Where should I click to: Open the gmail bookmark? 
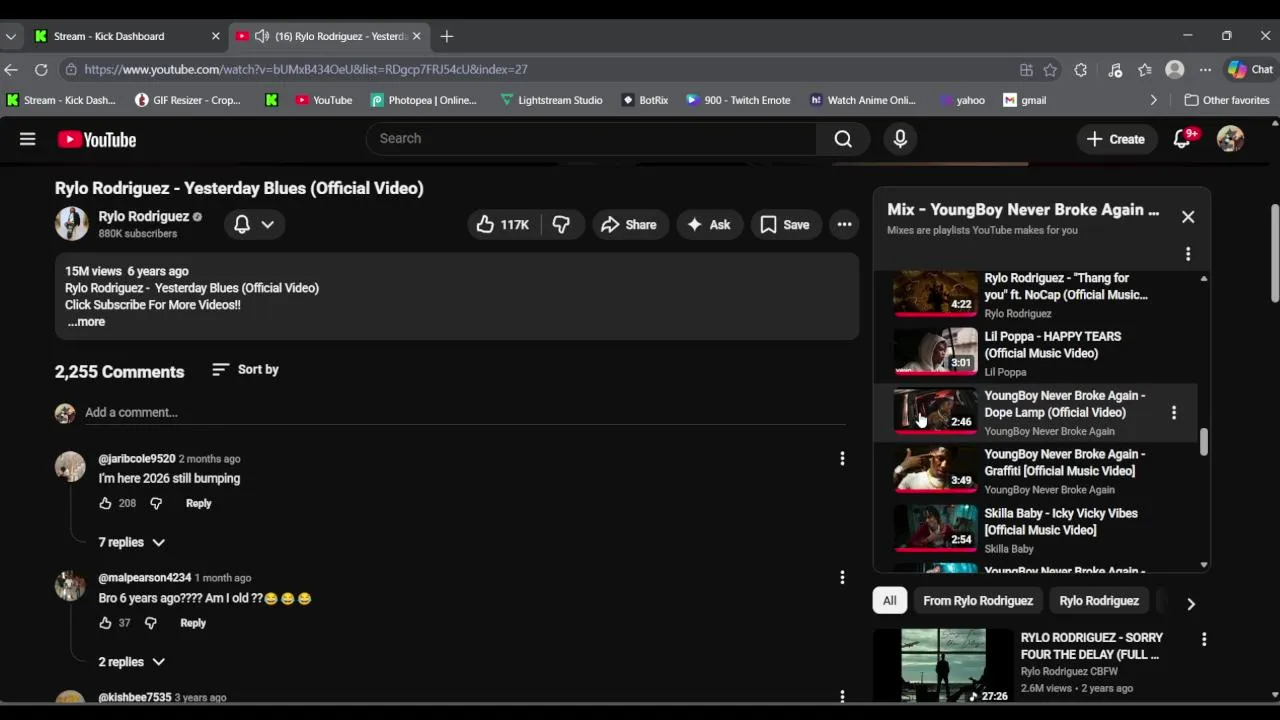pyautogui.click(x=1025, y=100)
